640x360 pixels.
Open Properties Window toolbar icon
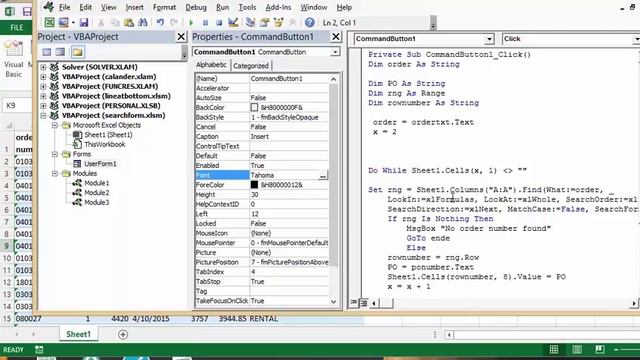click(264, 22)
